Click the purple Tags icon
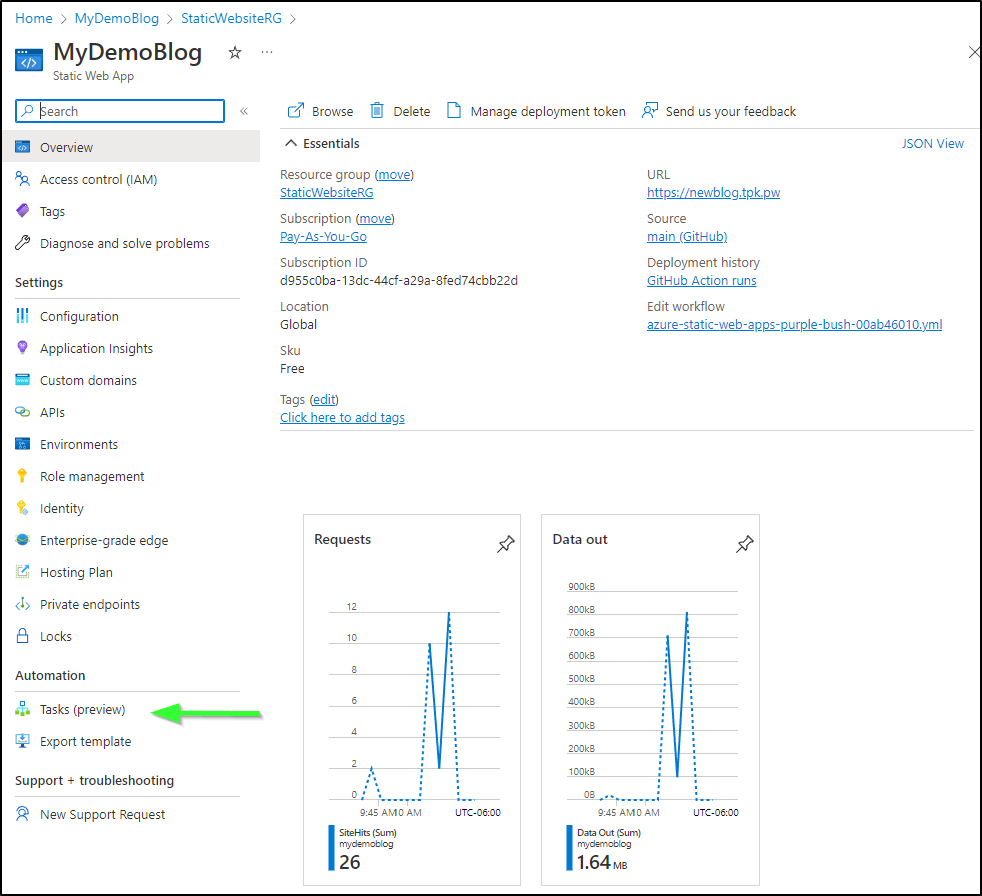982x896 pixels. pos(23,210)
